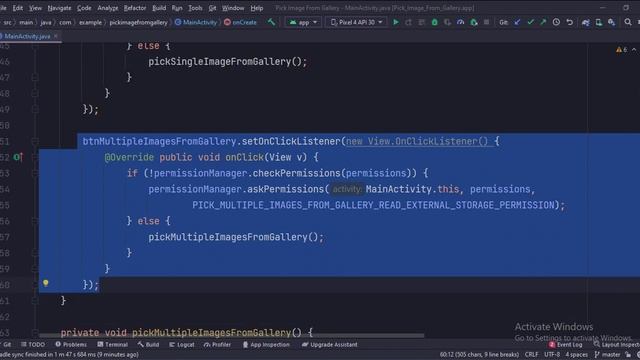
Task: Change the 4 spaces indent setting
Action: click(576, 355)
